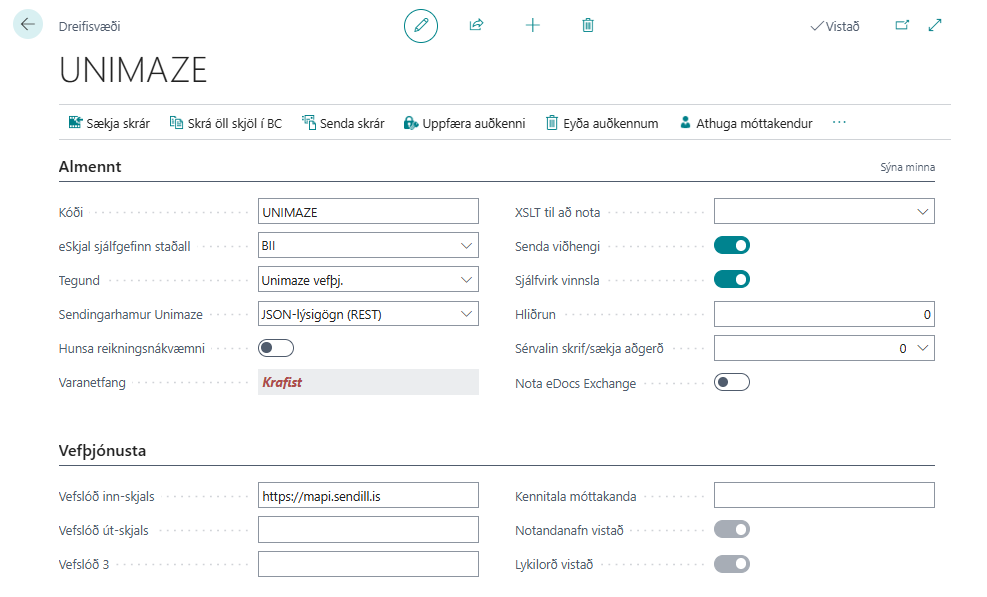
Task: Enable Nota eDocs Exchange switch
Action: coord(731,382)
